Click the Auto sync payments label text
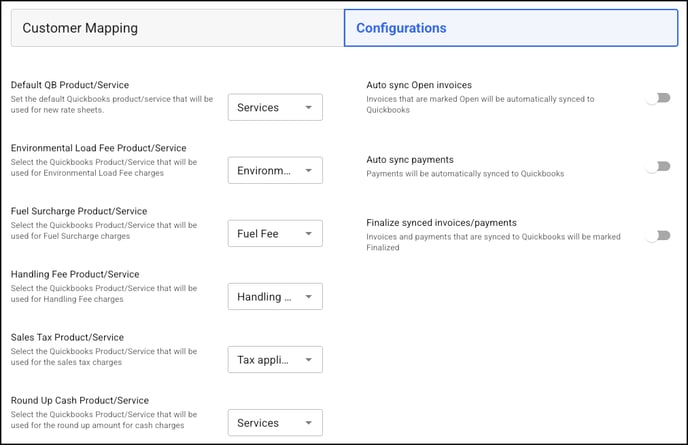This screenshot has height=445, width=688. point(410,160)
